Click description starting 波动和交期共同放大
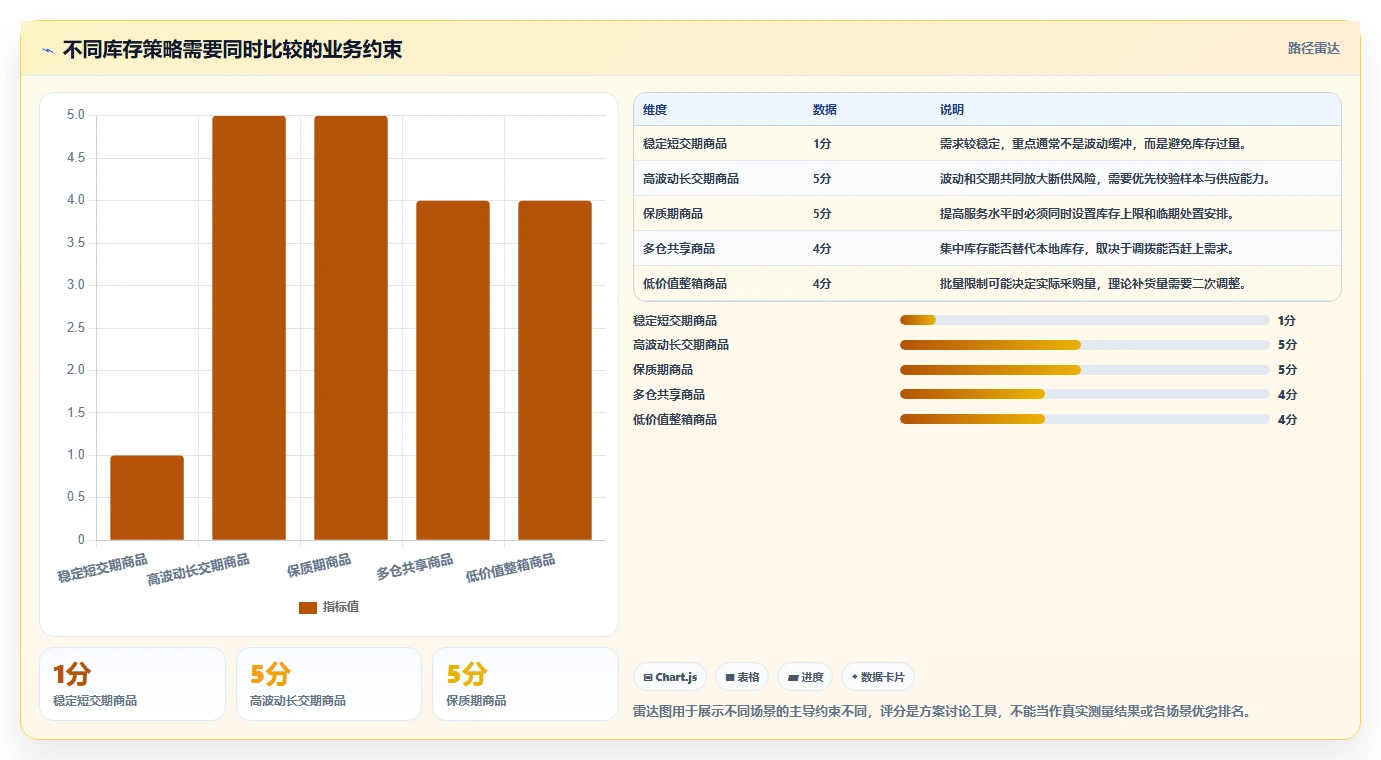1381x760 pixels. [x=1105, y=178]
